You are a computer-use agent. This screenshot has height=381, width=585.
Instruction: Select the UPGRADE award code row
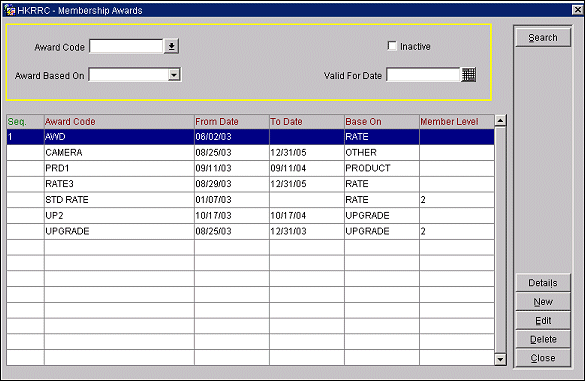250,231
